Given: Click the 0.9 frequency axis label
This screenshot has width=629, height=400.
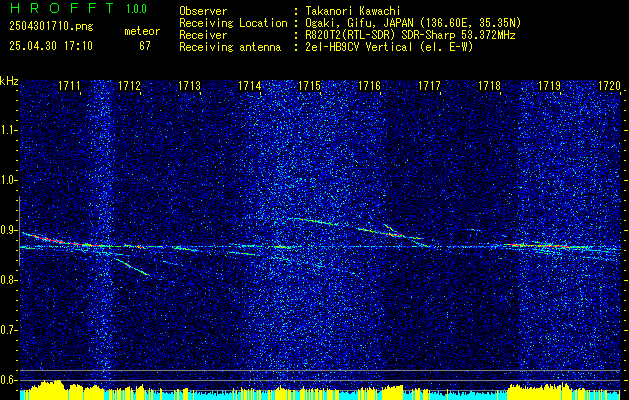Looking at the screenshot, I should 9,230.
